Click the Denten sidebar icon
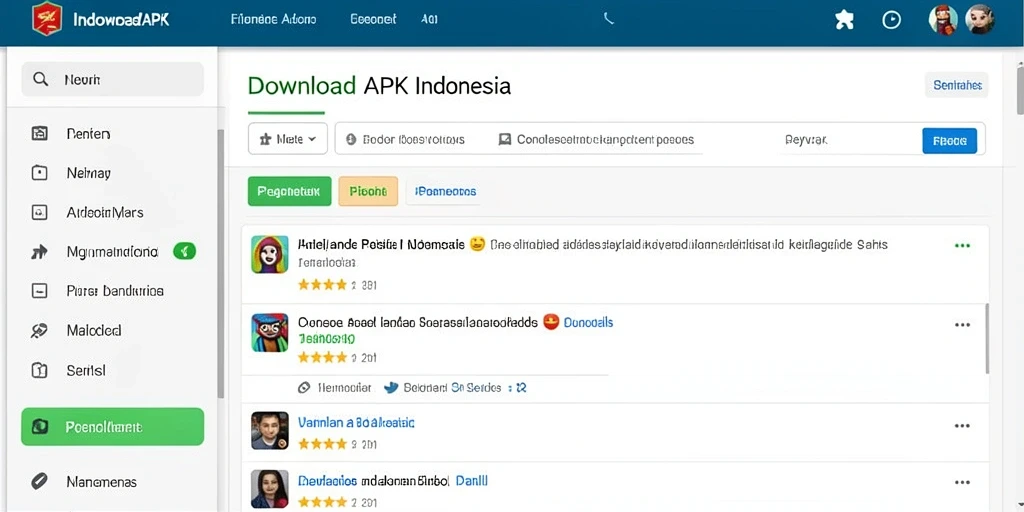The width and height of the screenshot is (1024, 512). [40, 134]
